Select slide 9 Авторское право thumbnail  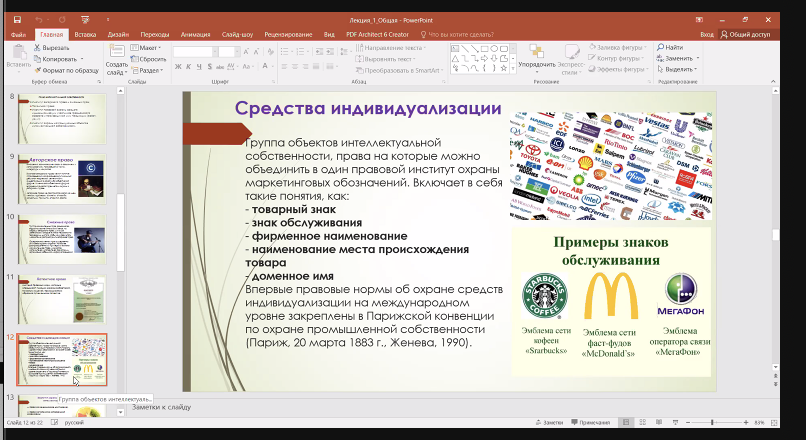point(62,178)
